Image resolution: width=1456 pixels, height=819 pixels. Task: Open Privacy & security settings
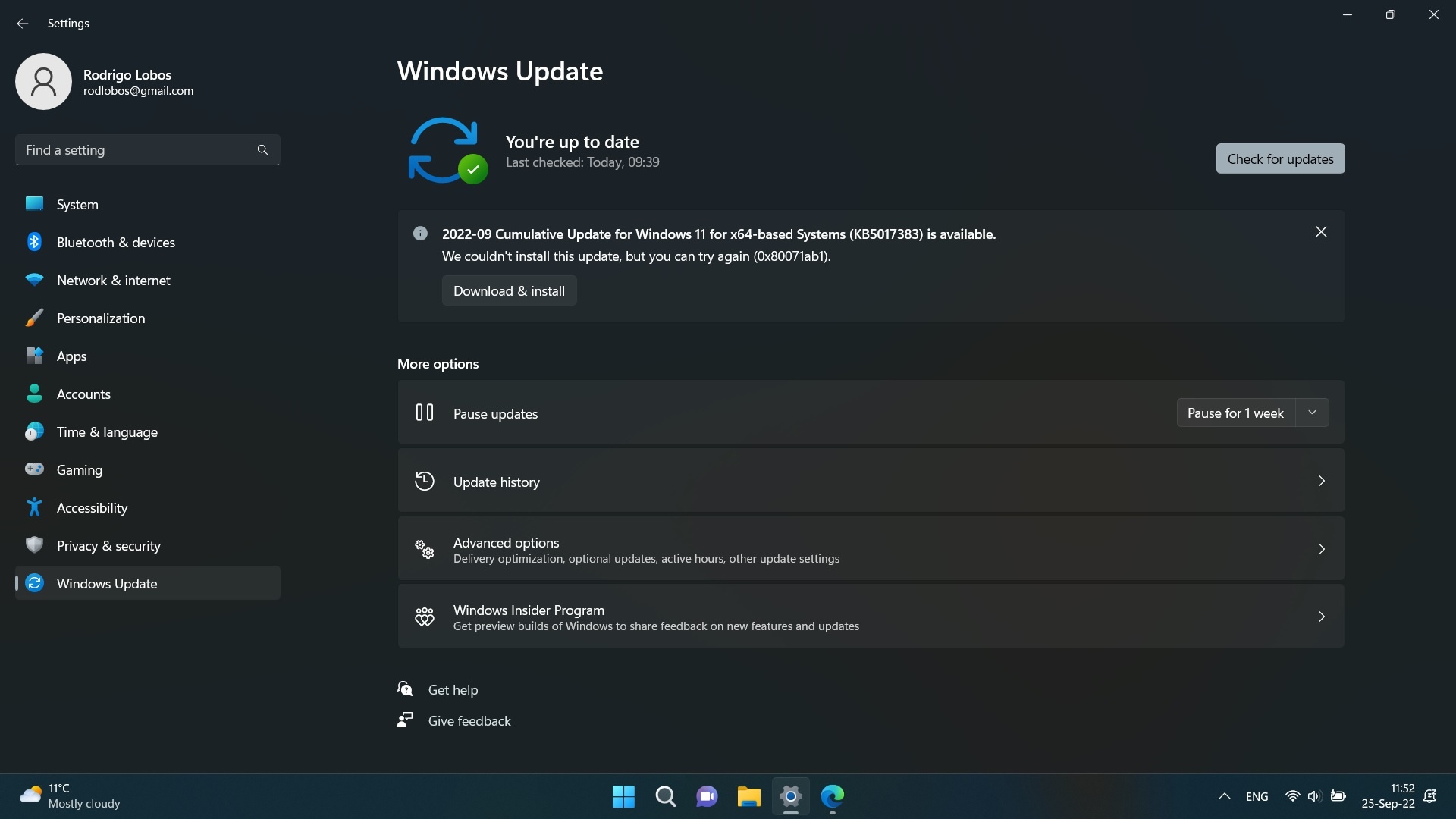coord(148,545)
